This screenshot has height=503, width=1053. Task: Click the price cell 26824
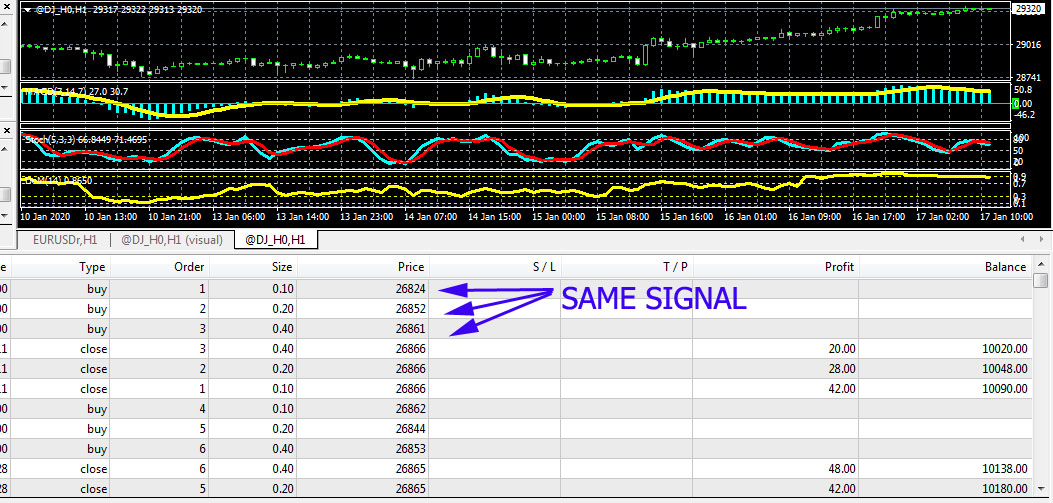410,289
